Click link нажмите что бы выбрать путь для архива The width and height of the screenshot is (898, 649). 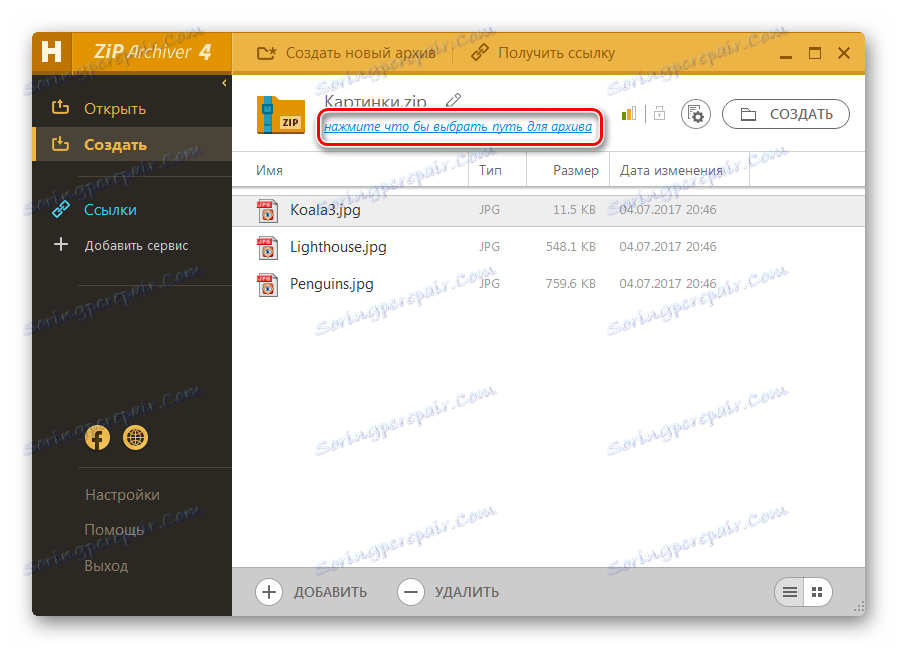tap(458, 127)
